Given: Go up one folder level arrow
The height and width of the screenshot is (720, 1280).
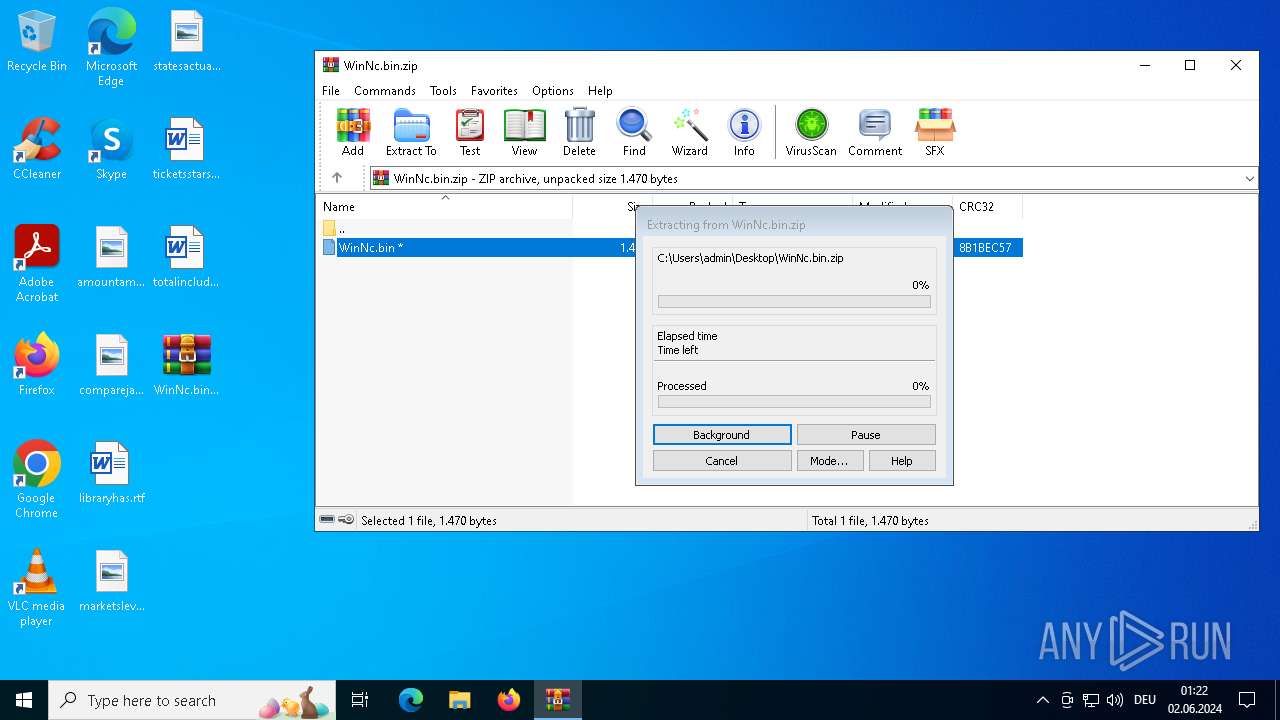Looking at the screenshot, I should pyautogui.click(x=337, y=178).
